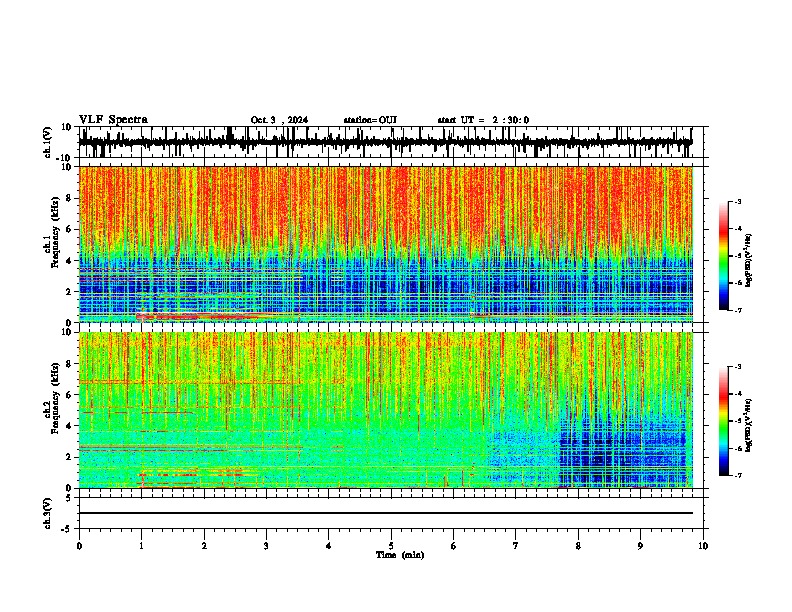Click the time axis tick label "9"
This screenshot has height=612, width=792.
[x=640, y=546]
